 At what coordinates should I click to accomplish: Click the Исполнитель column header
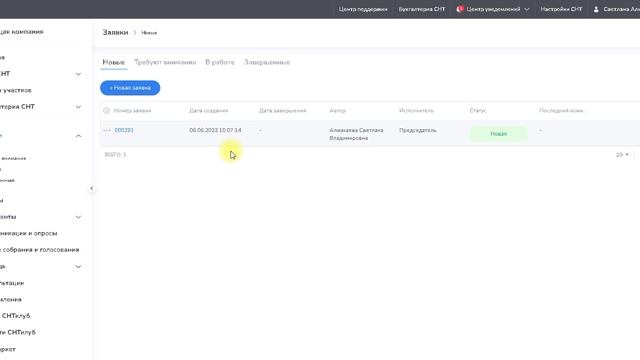pos(416,111)
